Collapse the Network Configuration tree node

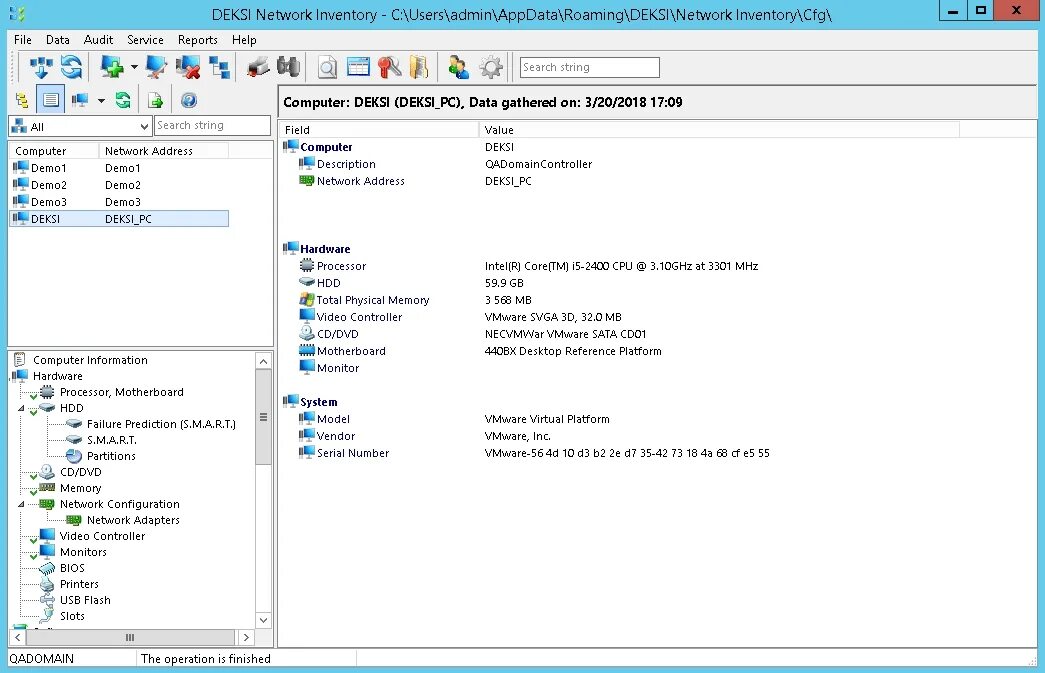[21, 504]
